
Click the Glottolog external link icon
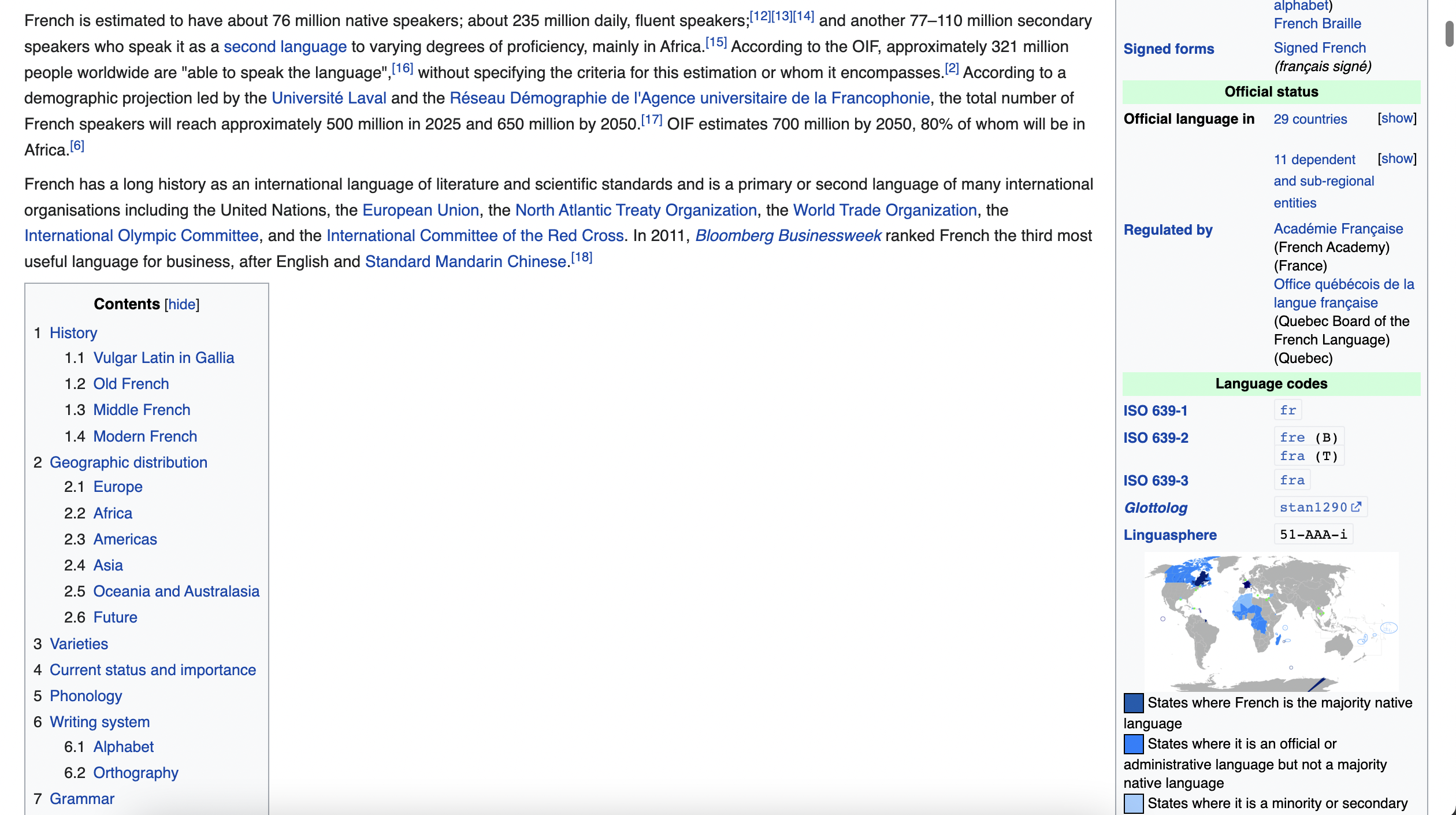pyautogui.click(x=1356, y=507)
